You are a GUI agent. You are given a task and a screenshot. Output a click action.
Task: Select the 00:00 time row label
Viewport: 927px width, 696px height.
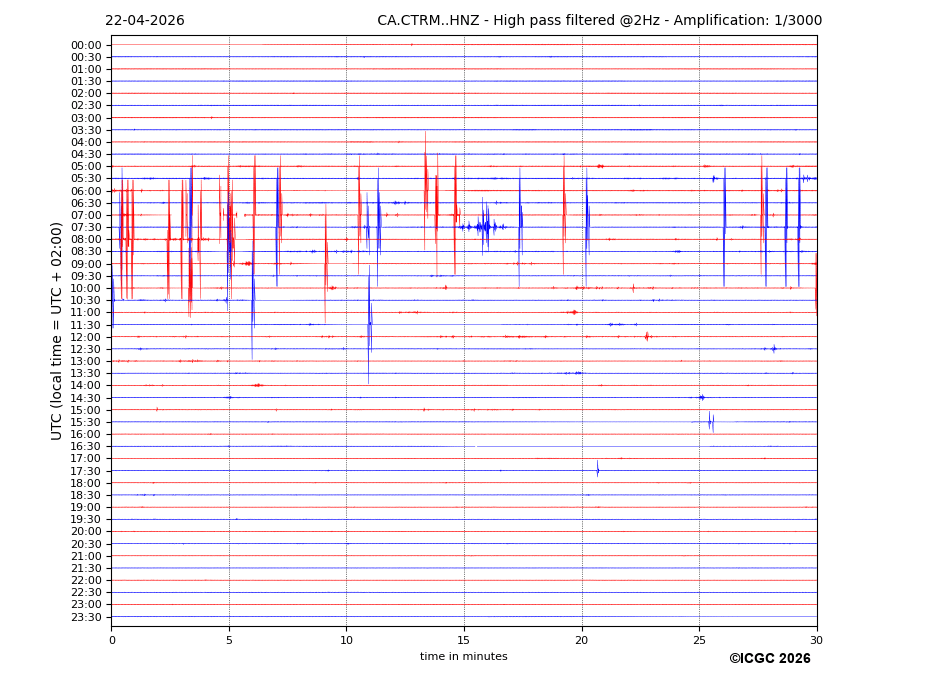(85, 45)
